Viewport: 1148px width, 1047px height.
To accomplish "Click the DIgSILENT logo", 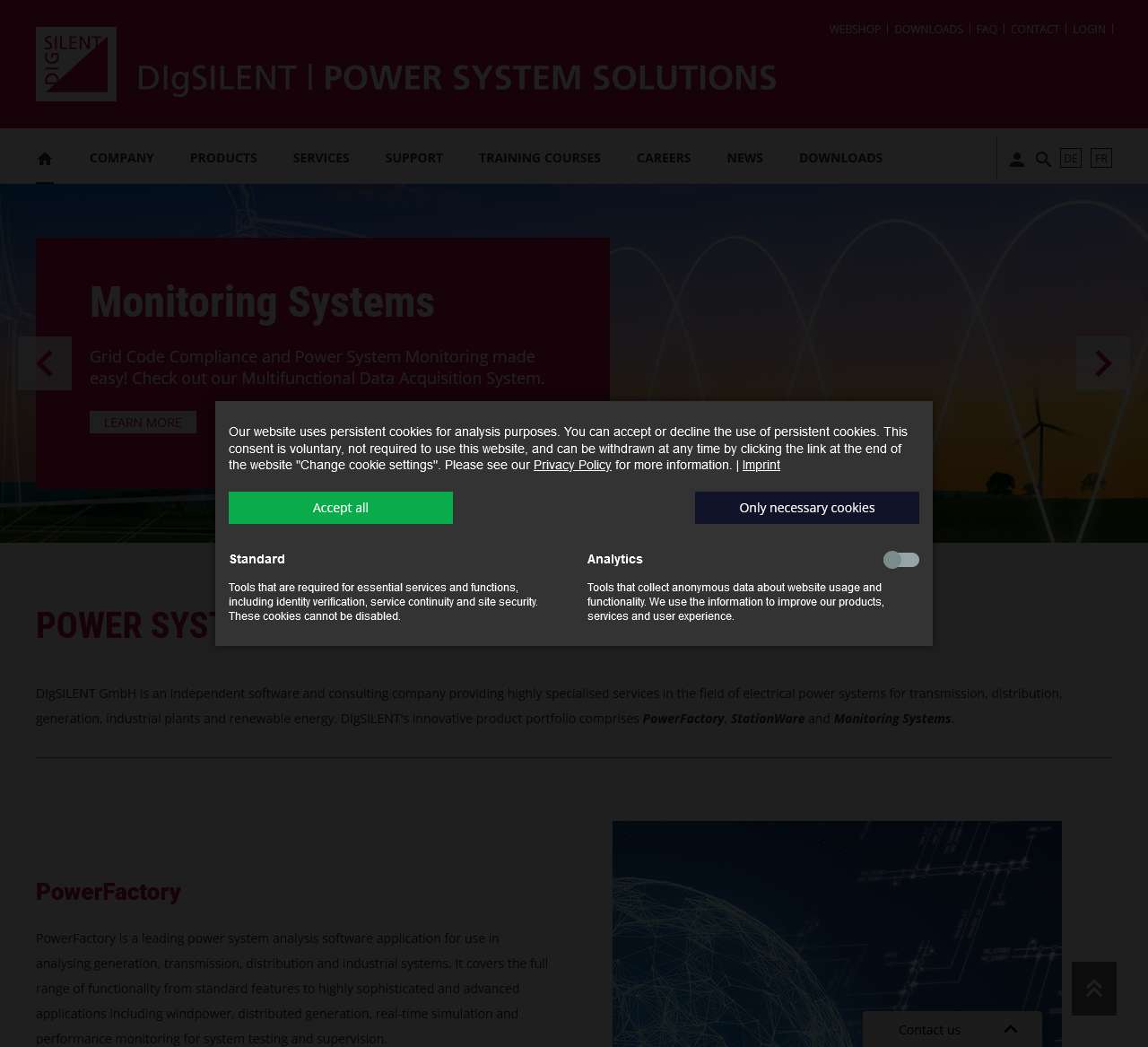I will 76,64.
